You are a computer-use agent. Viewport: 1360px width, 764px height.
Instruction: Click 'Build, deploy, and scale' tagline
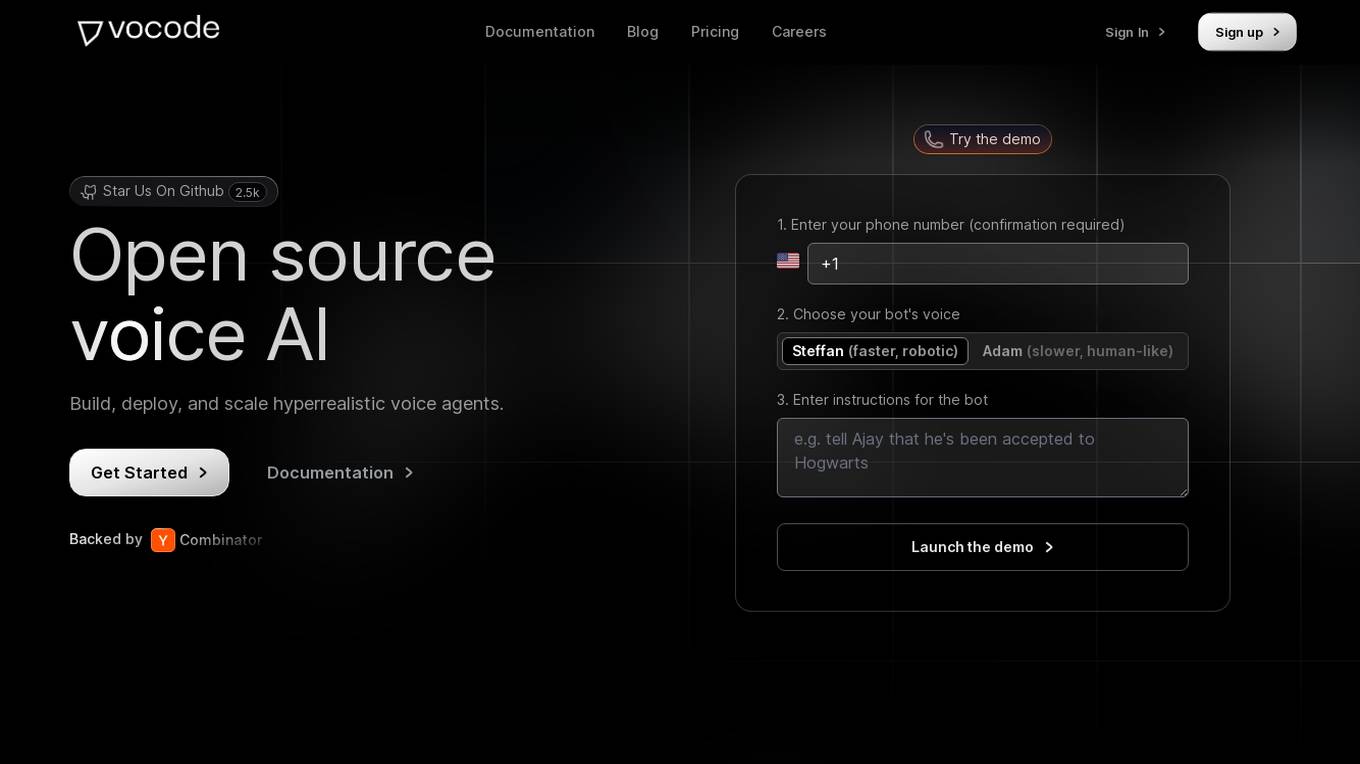287,404
